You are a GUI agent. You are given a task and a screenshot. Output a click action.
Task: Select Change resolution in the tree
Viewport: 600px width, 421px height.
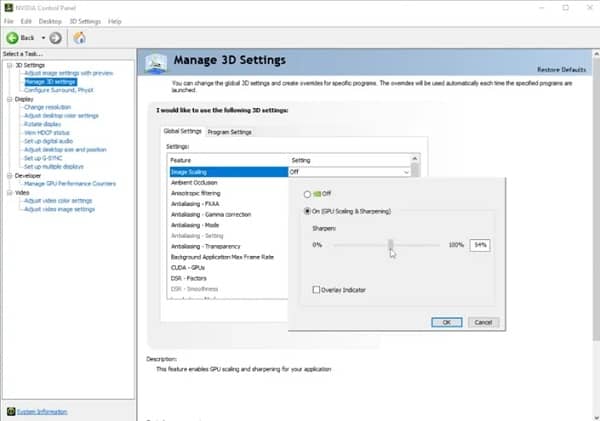click(x=47, y=107)
